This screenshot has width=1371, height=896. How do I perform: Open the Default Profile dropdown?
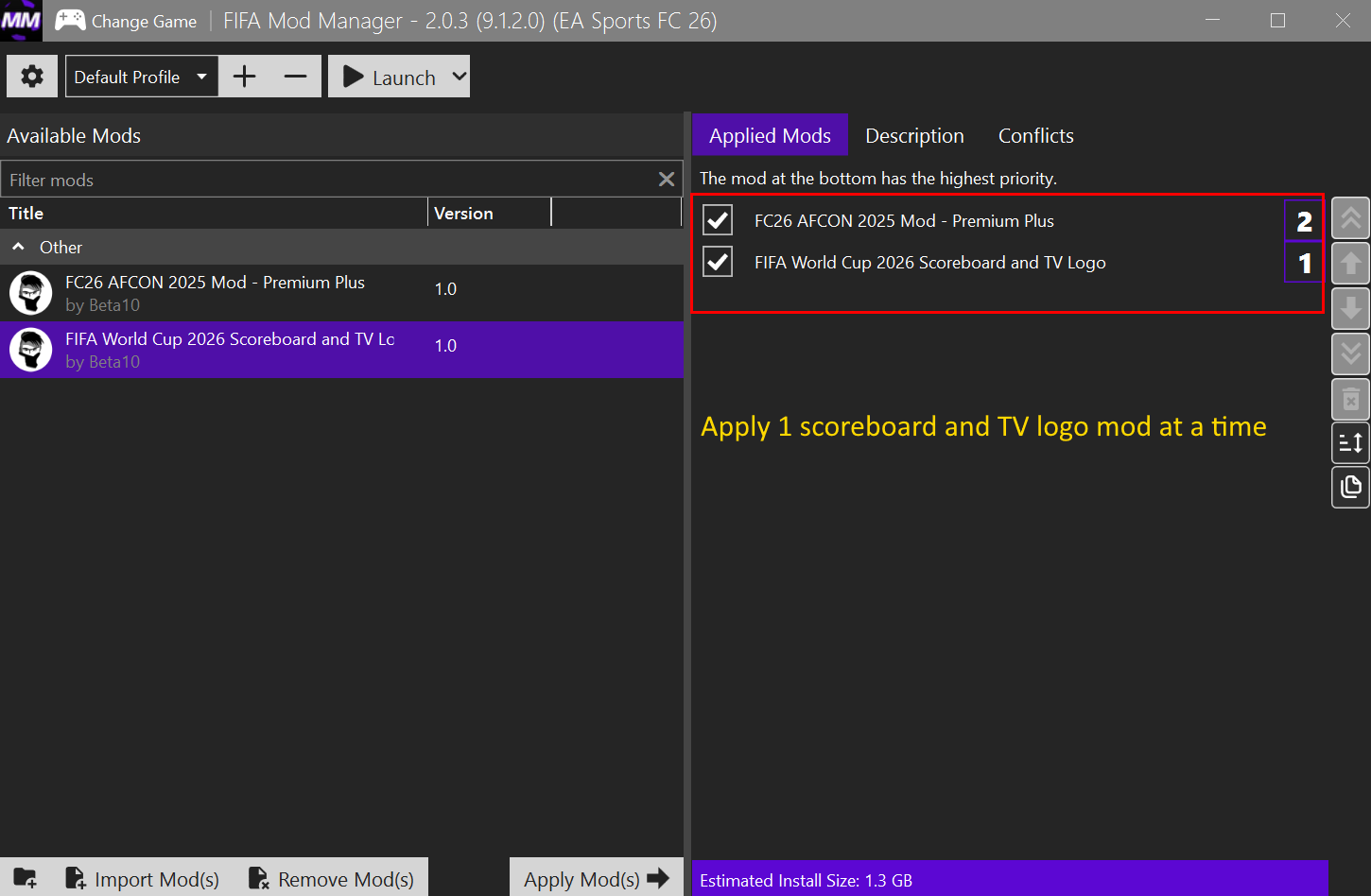(142, 77)
